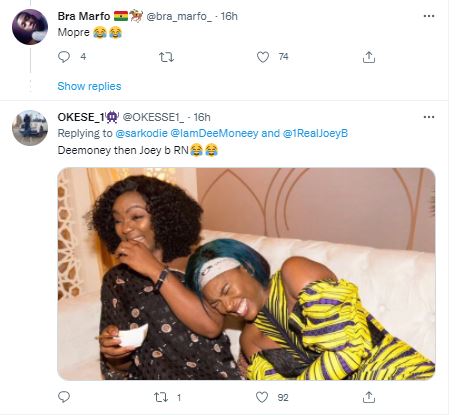Expand Show replies thread

point(89,86)
